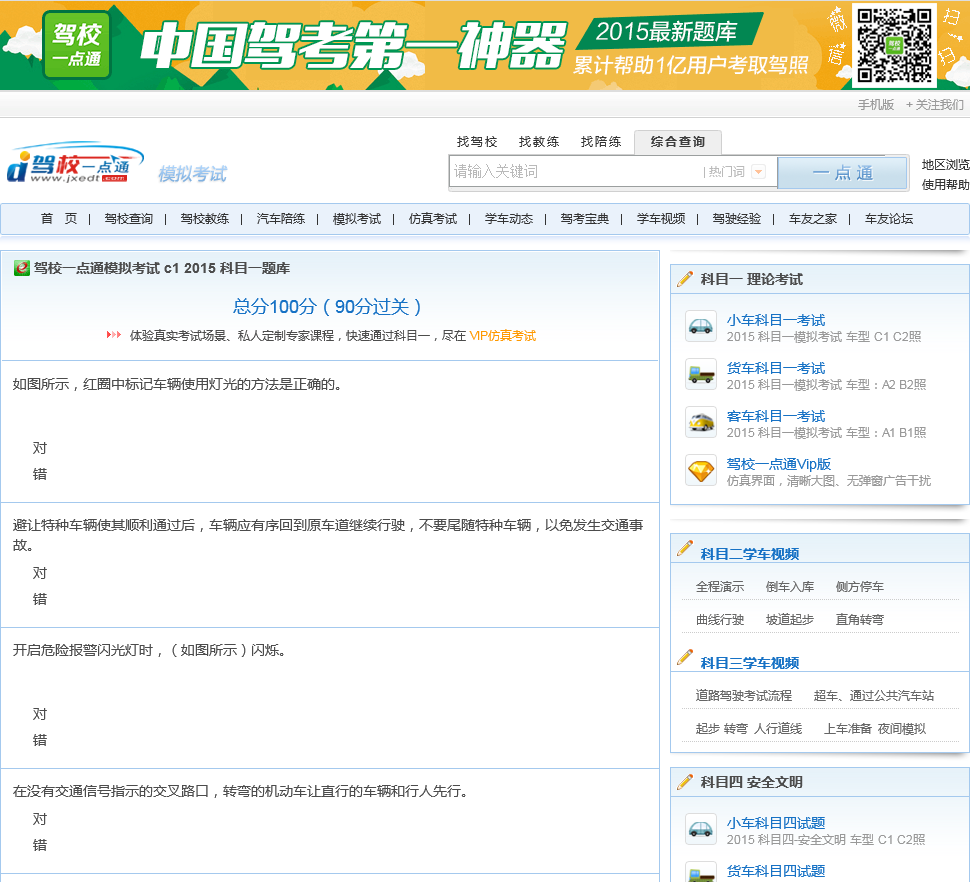Image resolution: width=970 pixels, height=882 pixels.
Task: Watch the 坡道起步 video link
Action: point(790,619)
